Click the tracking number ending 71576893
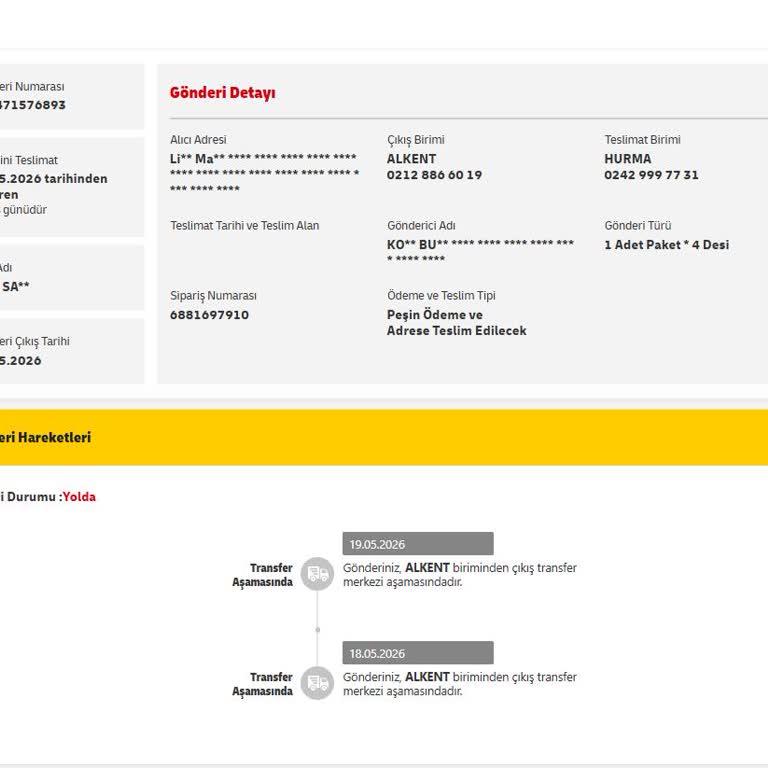768x768 pixels. point(32,105)
